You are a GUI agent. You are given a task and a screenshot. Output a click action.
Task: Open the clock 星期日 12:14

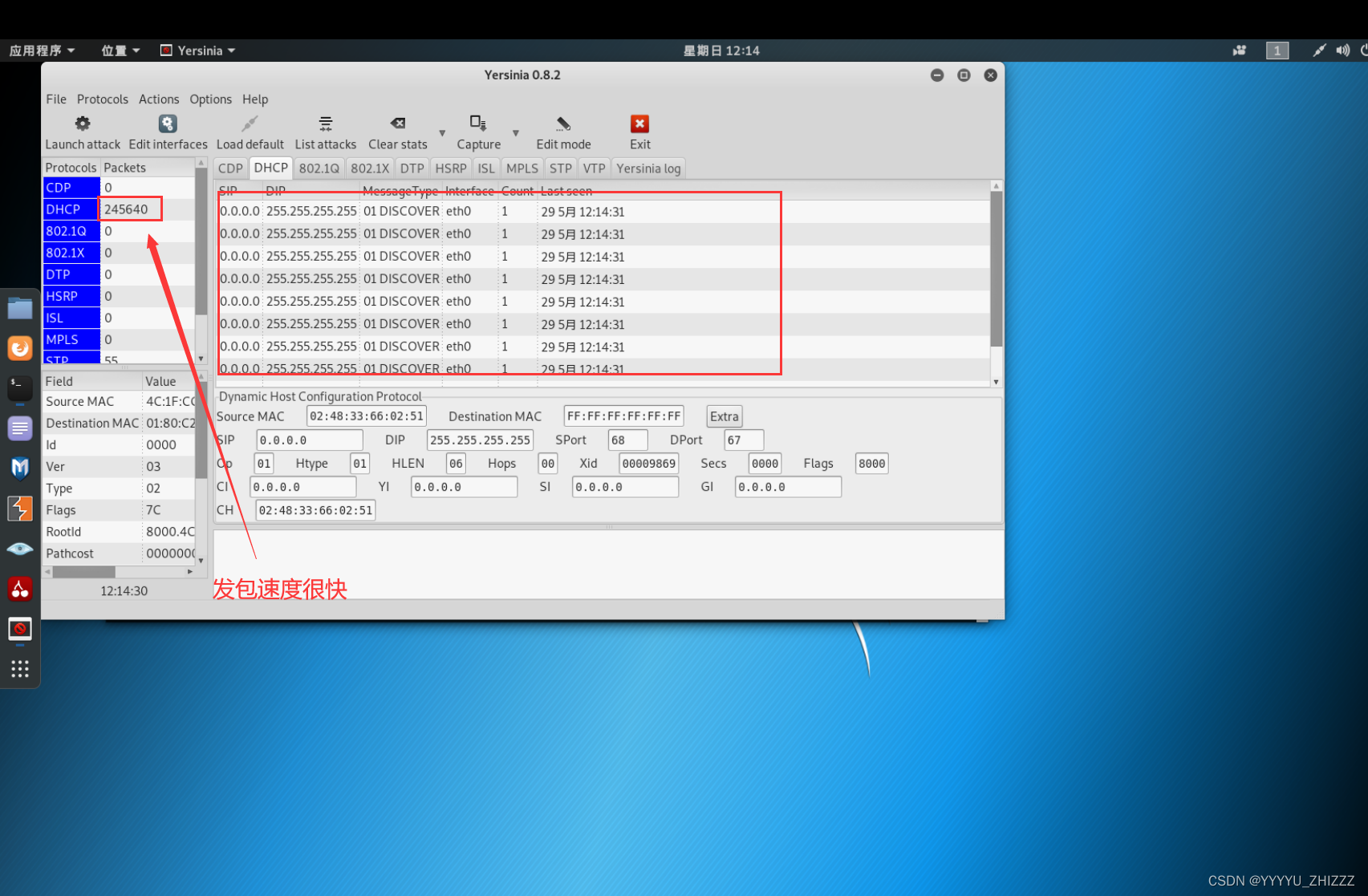(x=721, y=51)
